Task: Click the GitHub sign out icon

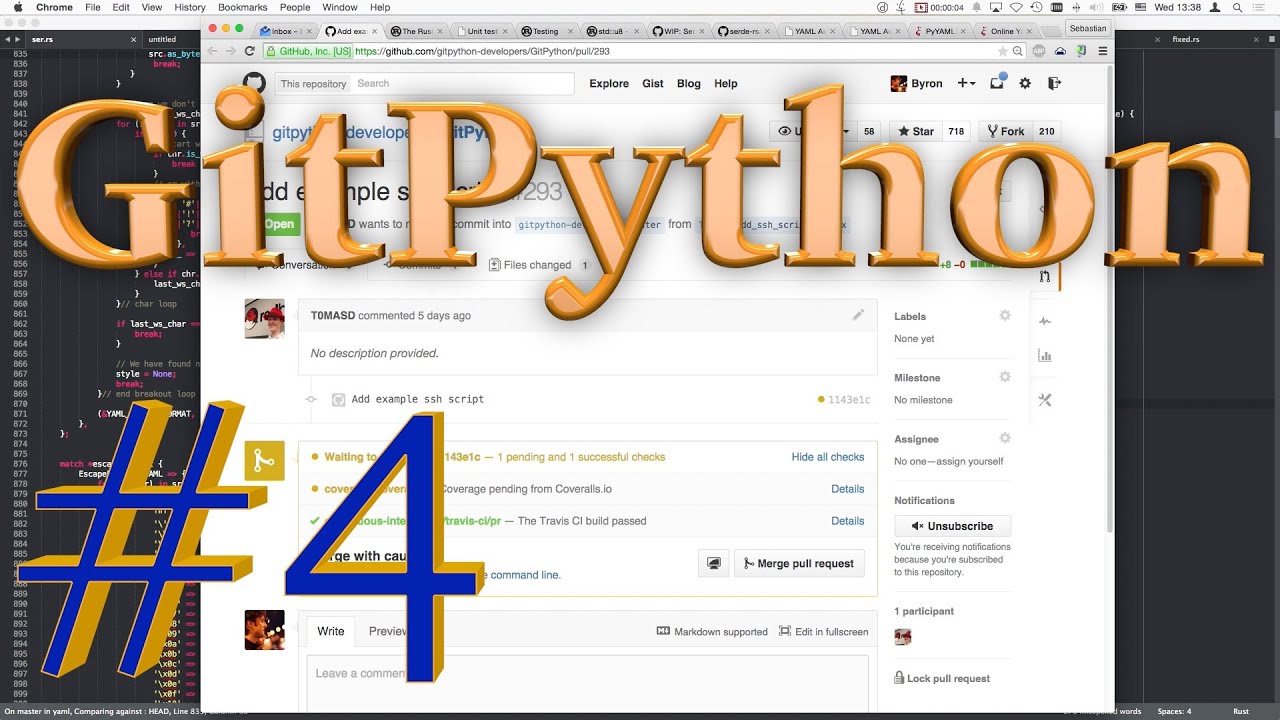Action: (x=1053, y=84)
